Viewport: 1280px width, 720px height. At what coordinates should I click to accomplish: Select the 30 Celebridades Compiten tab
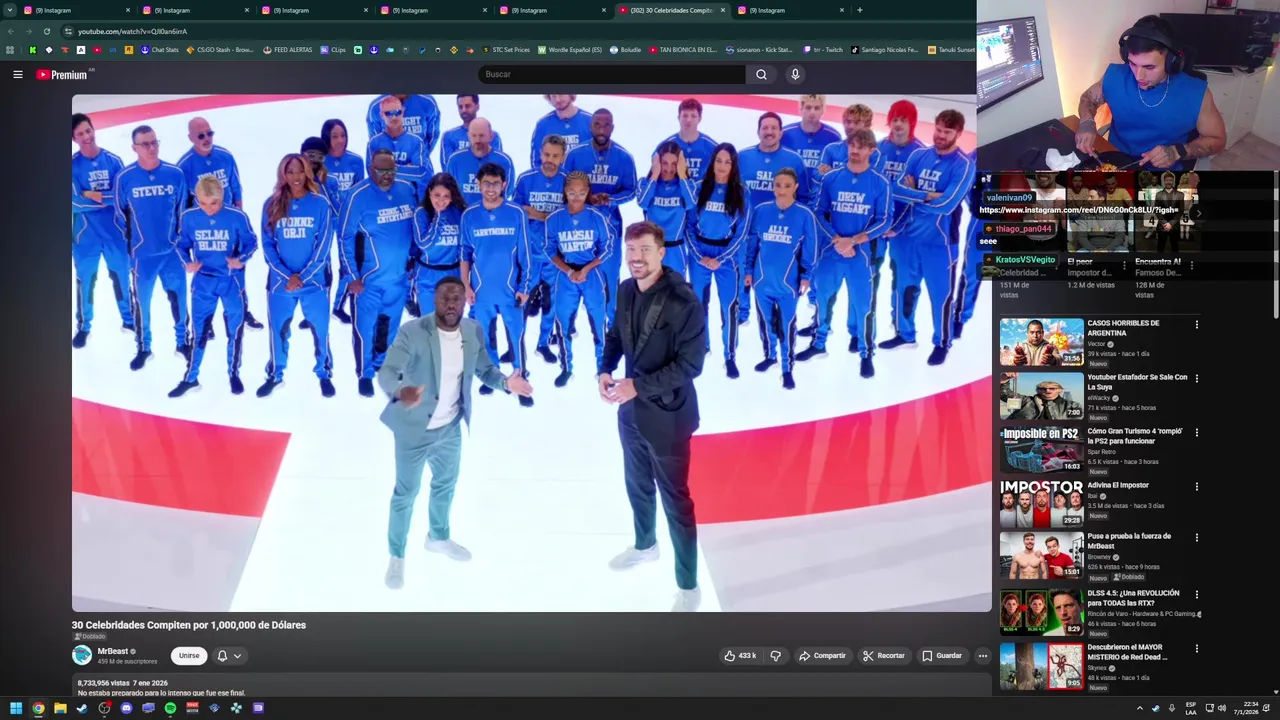(x=671, y=10)
